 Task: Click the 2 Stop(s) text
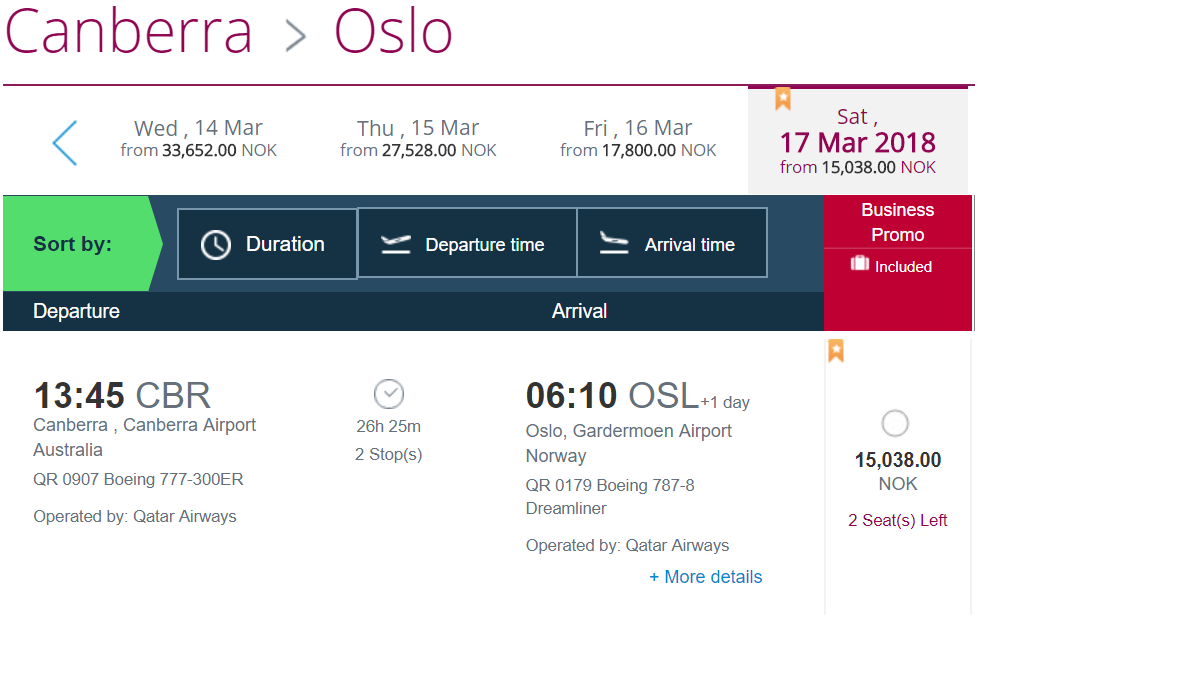[389, 454]
